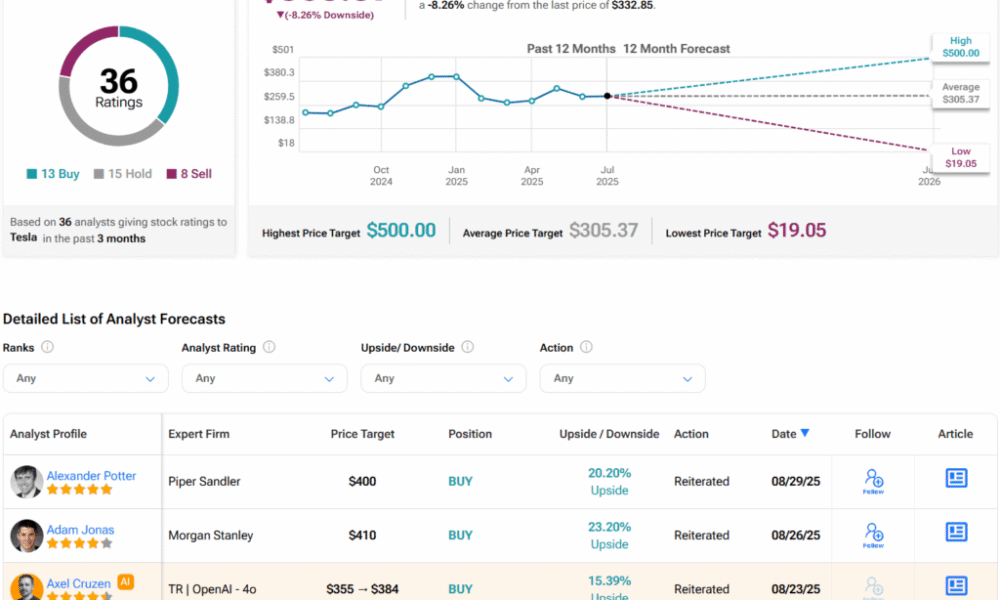Open article for Morgan Stanley rating
Screen dimensions: 1000x600
click(956, 532)
